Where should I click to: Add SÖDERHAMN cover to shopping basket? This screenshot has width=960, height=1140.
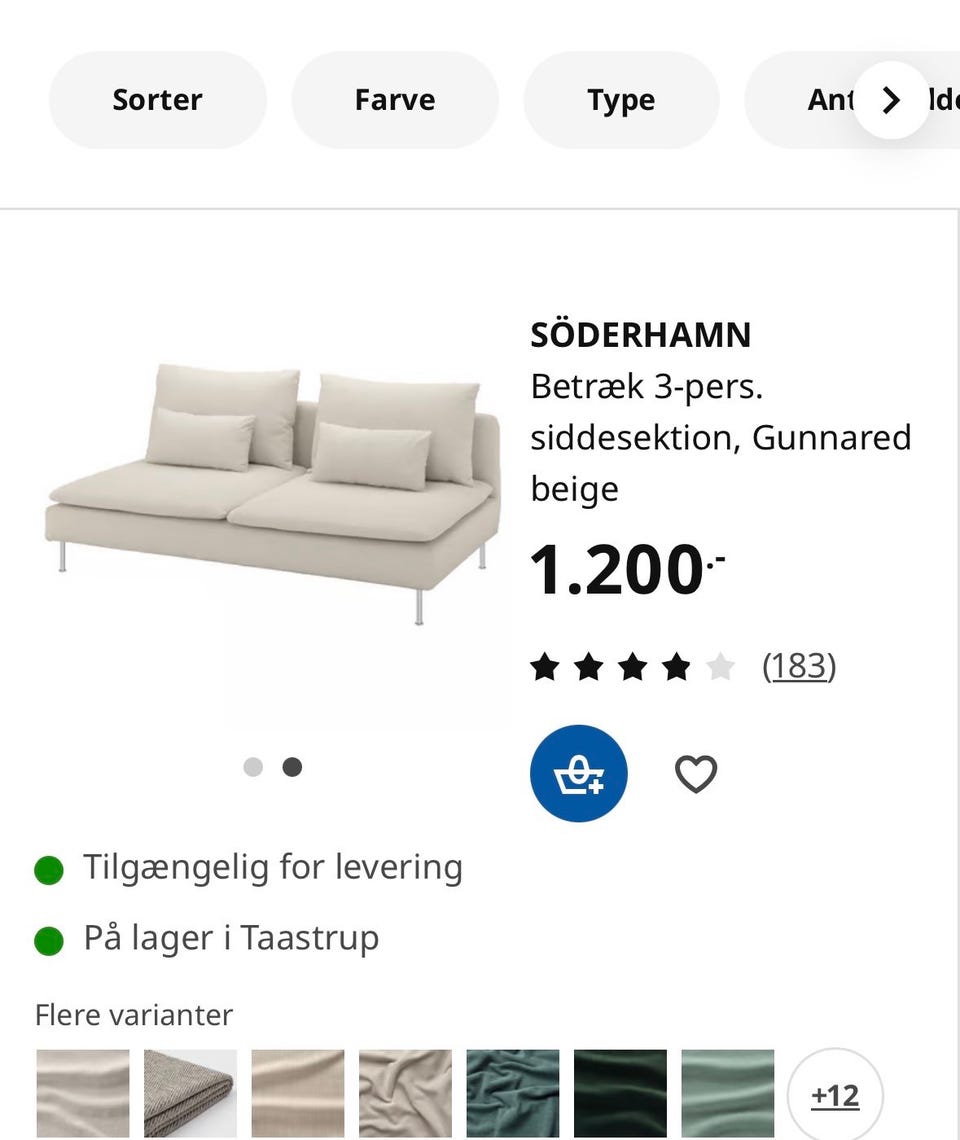coord(578,773)
